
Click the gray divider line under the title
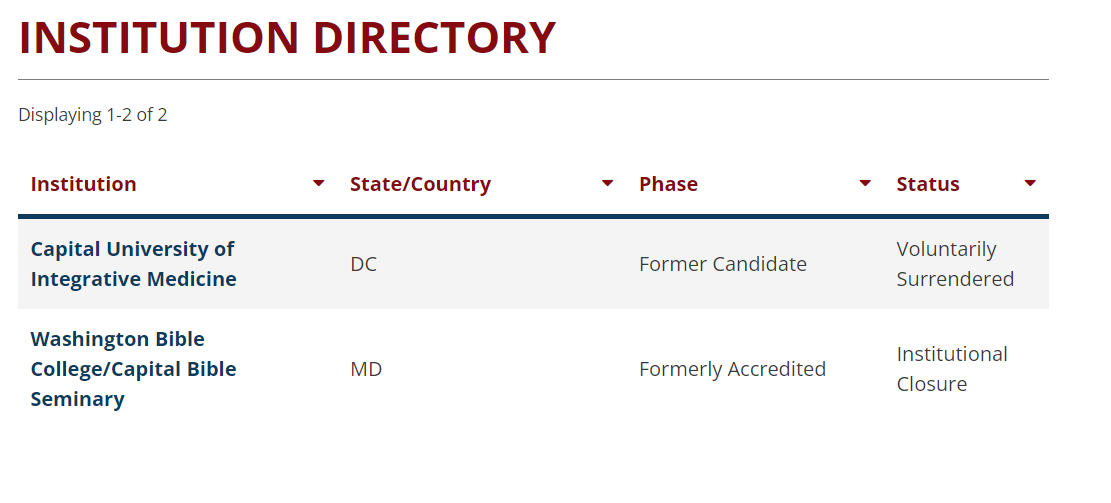pyautogui.click(x=533, y=79)
